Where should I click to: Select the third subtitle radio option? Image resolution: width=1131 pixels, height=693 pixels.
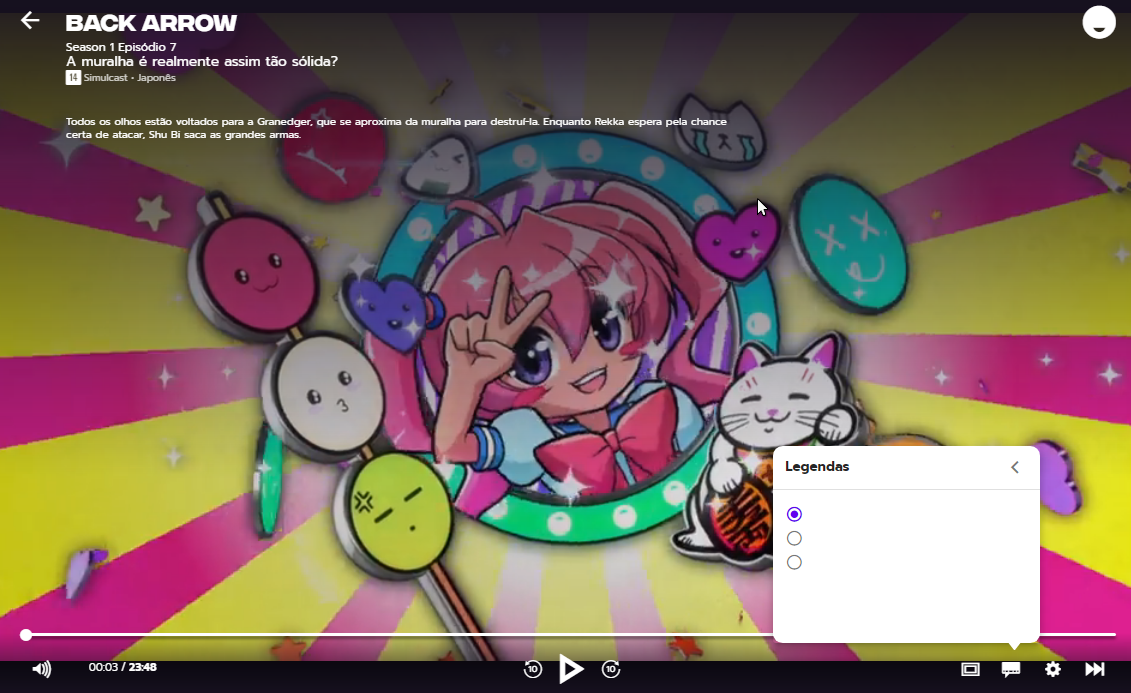[794, 562]
